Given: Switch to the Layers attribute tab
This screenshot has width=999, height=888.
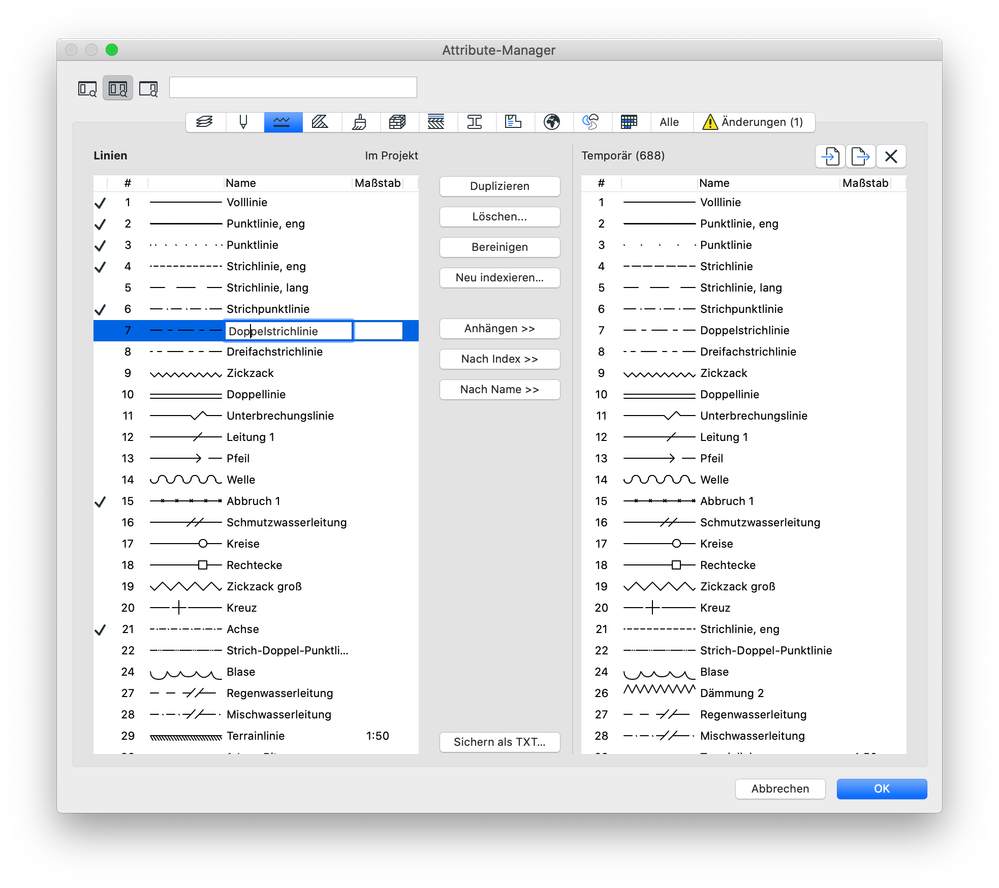Looking at the screenshot, I should (x=205, y=122).
